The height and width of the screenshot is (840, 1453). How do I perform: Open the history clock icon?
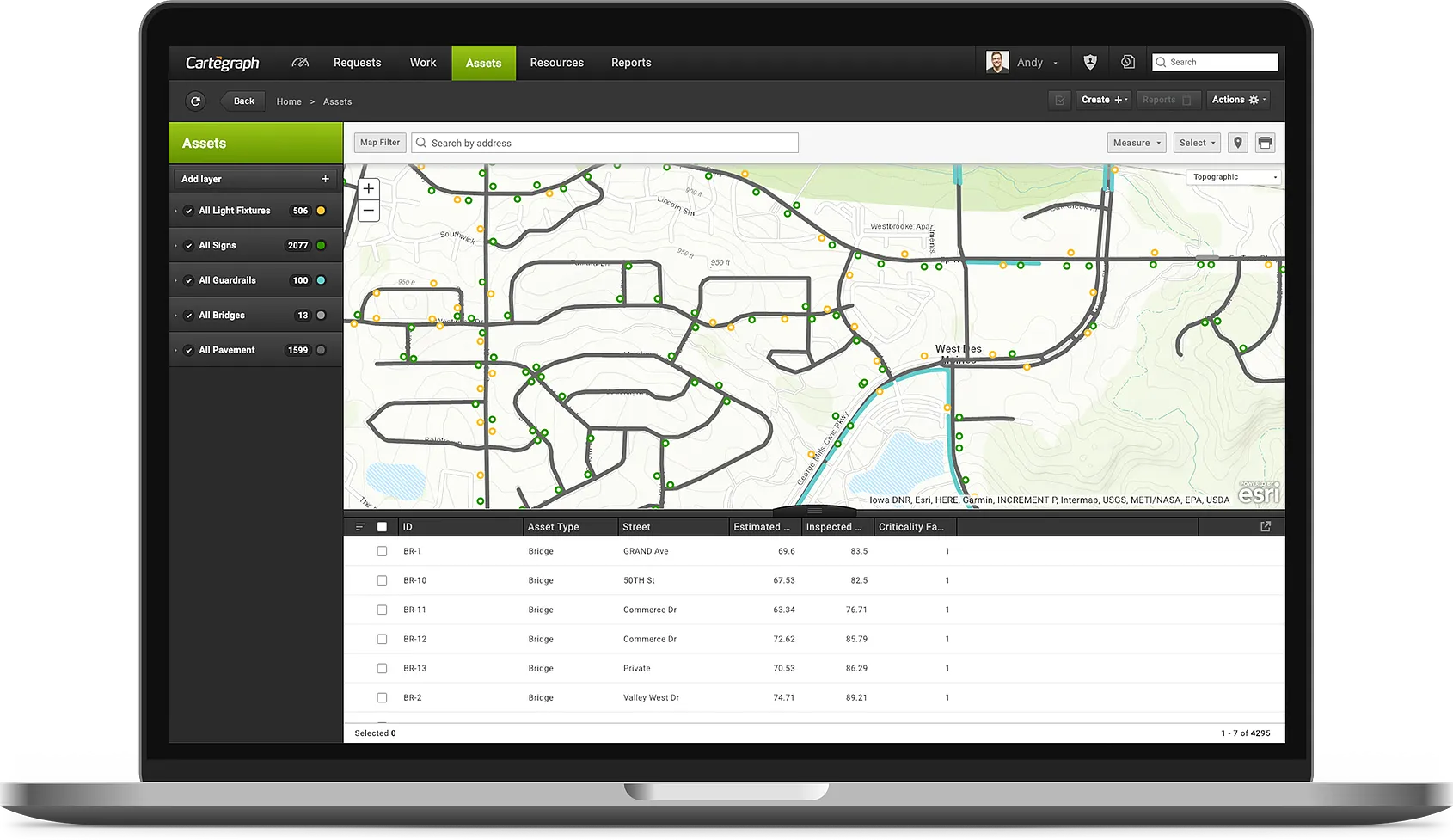[x=1128, y=62]
